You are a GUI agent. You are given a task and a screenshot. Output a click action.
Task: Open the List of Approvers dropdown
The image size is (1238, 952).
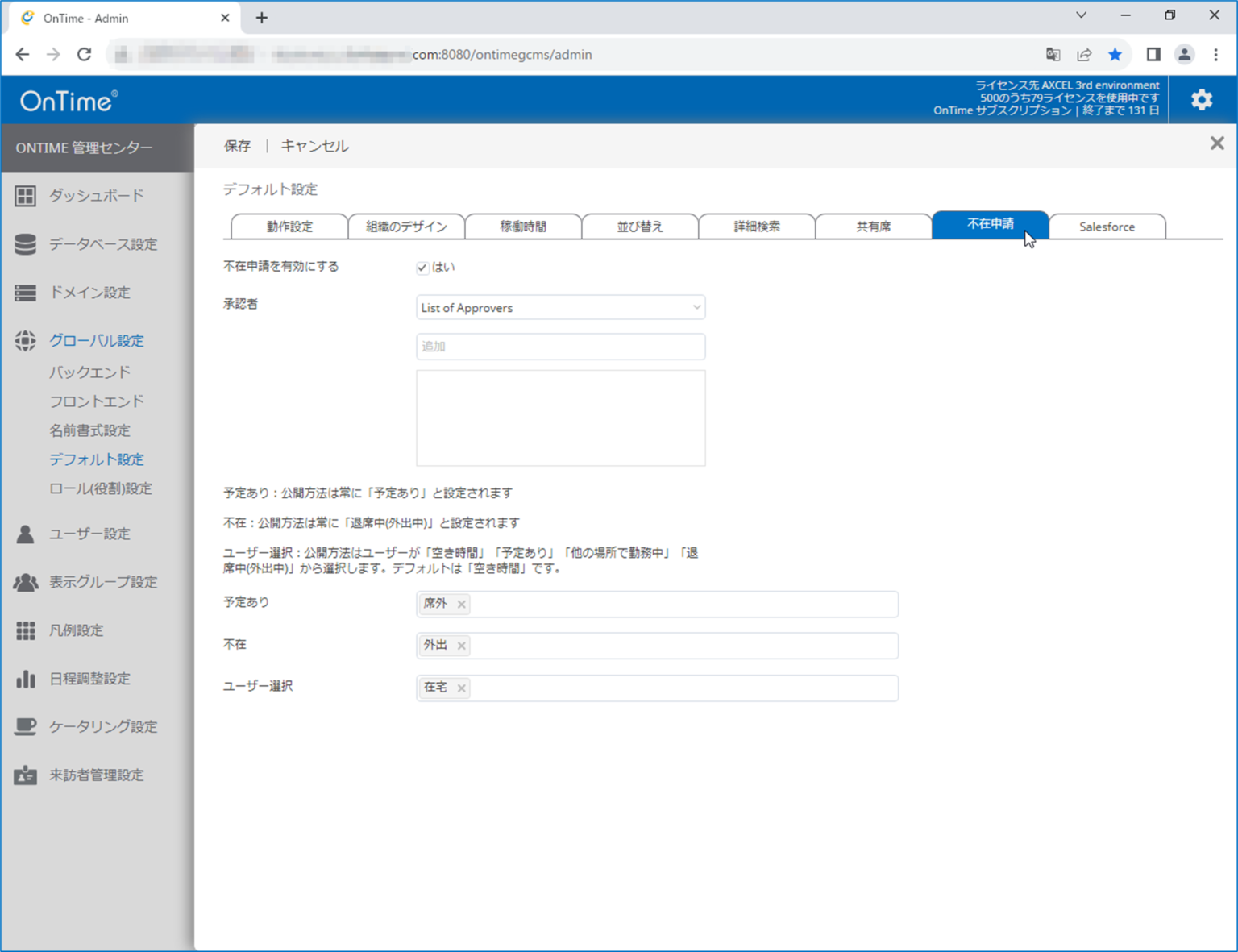point(559,307)
